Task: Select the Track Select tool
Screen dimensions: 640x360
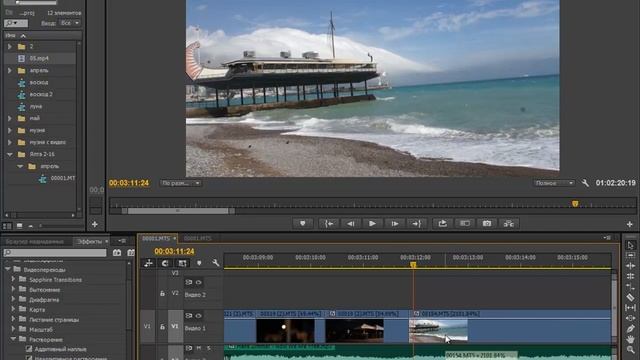Action: (x=630, y=256)
